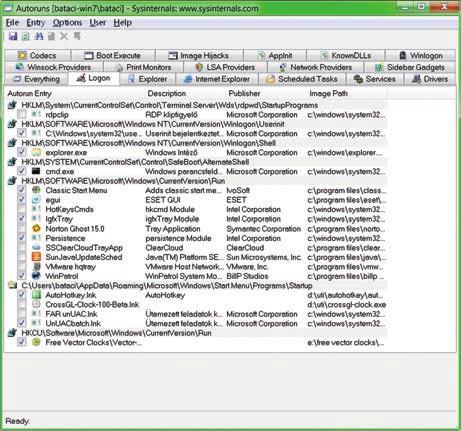Click the cmd.exe console icon

pyautogui.click(x=36, y=171)
